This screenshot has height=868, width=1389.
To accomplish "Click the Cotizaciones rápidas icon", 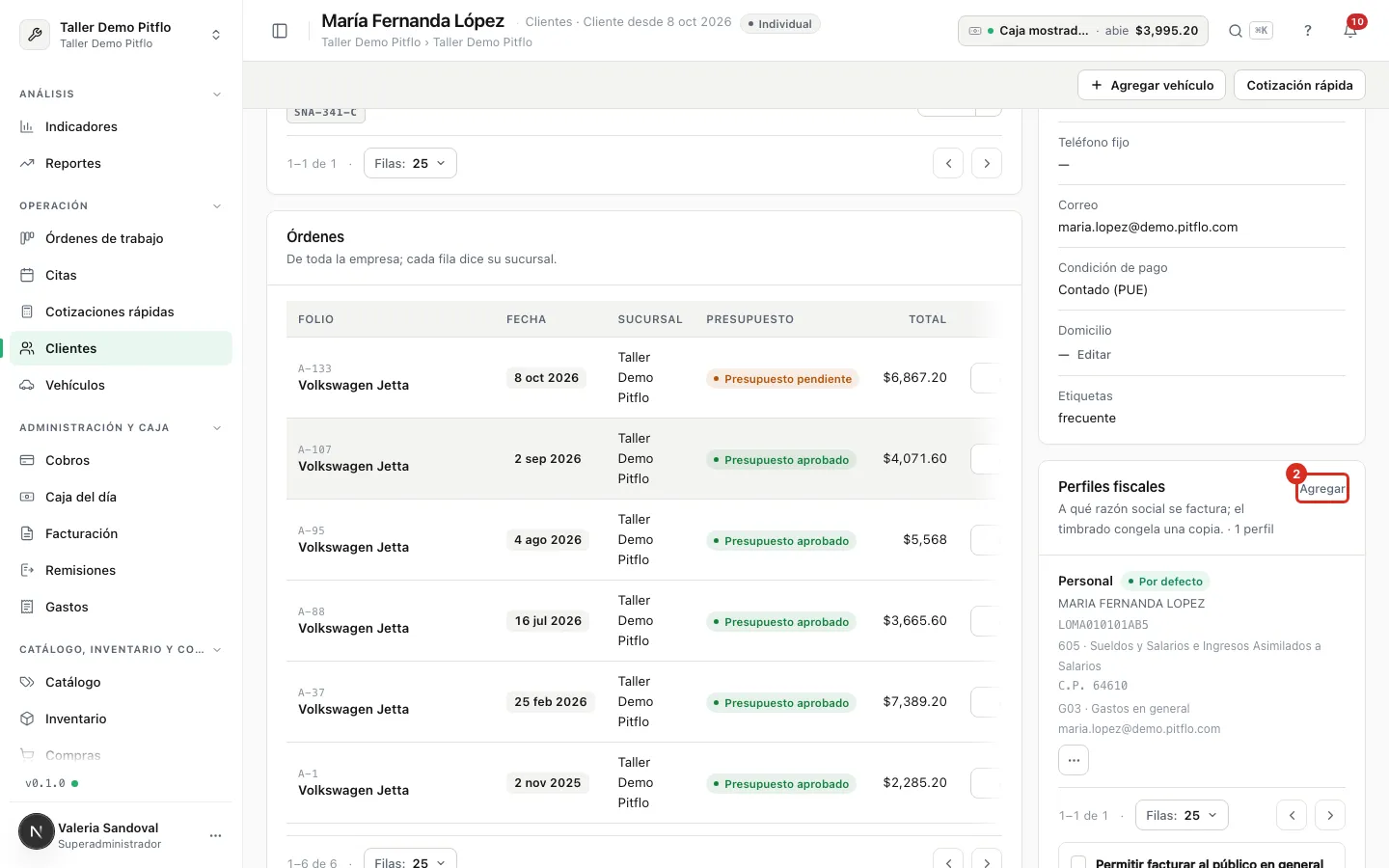I will (x=27, y=312).
